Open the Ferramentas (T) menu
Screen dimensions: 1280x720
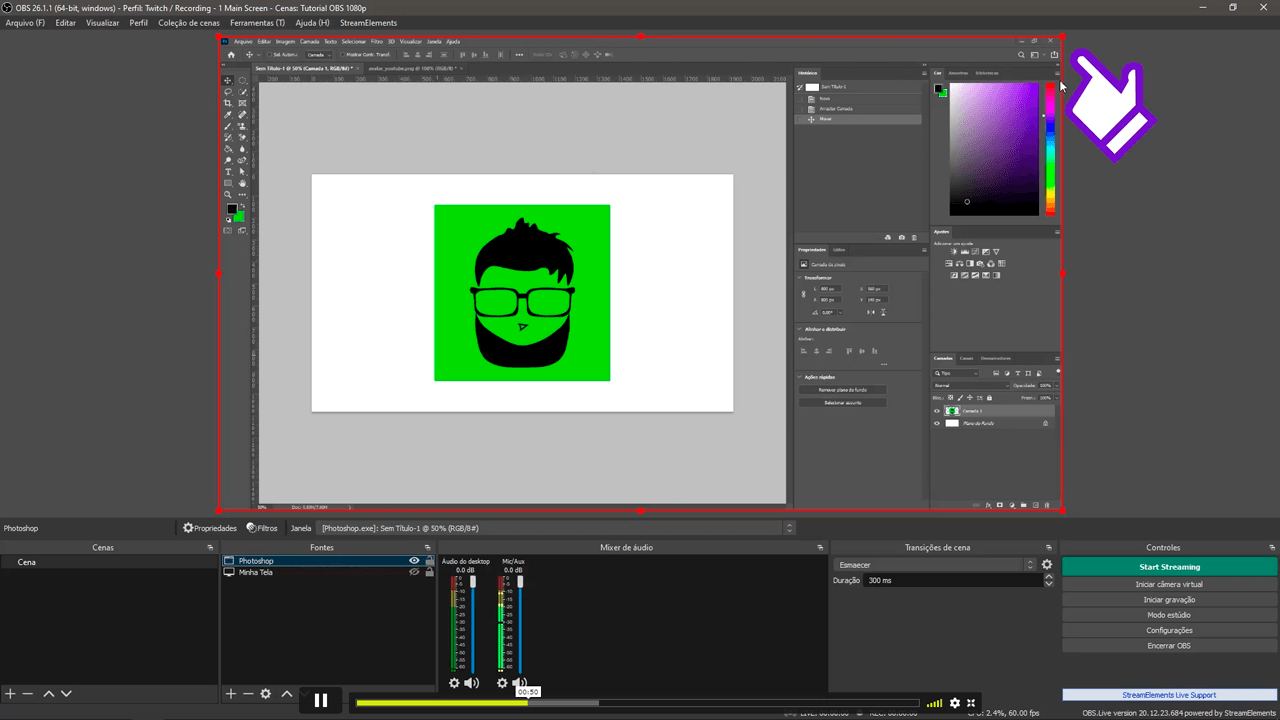tap(257, 23)
